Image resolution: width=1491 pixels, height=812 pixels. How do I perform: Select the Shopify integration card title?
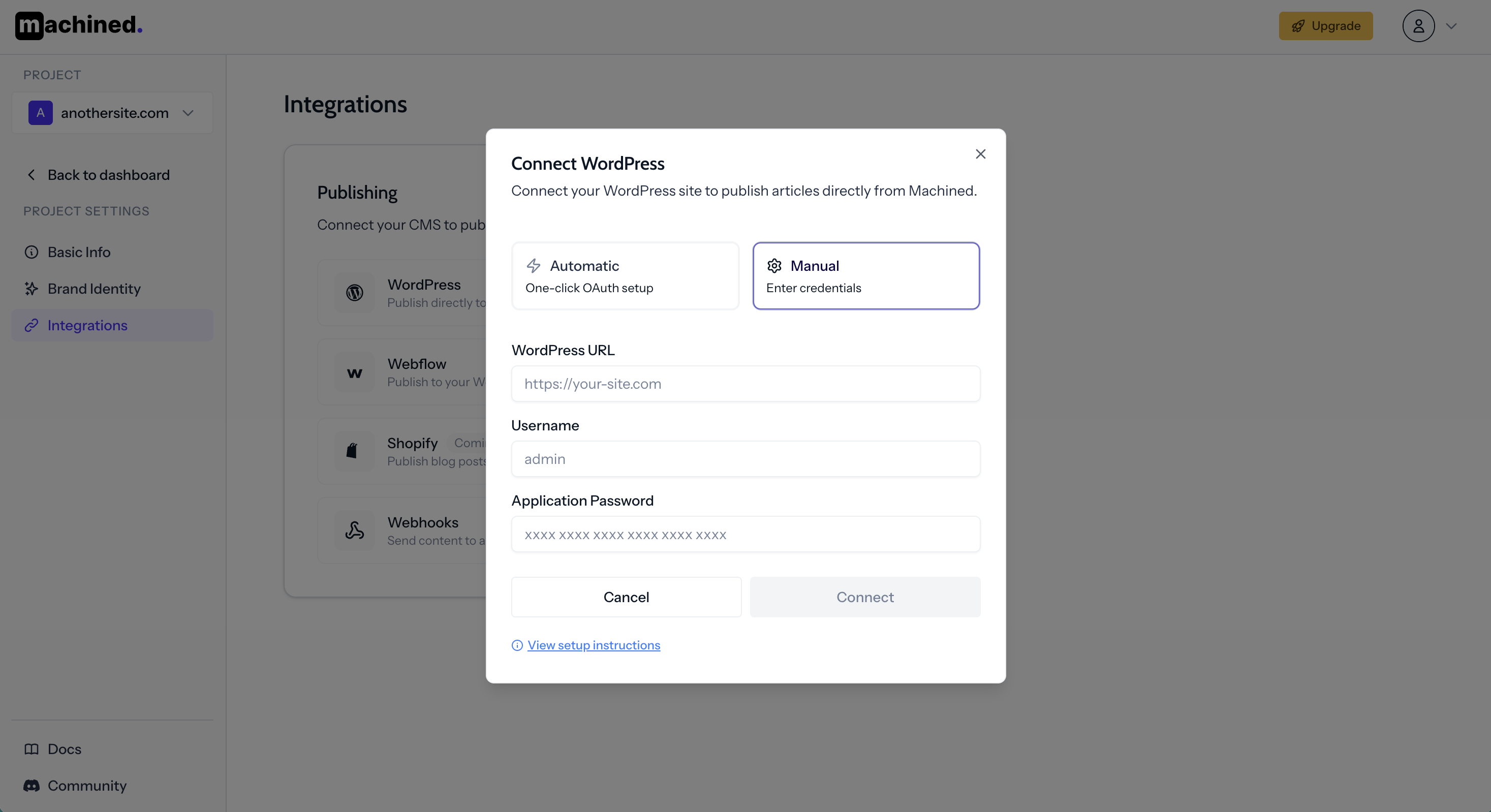pos(412,443)
